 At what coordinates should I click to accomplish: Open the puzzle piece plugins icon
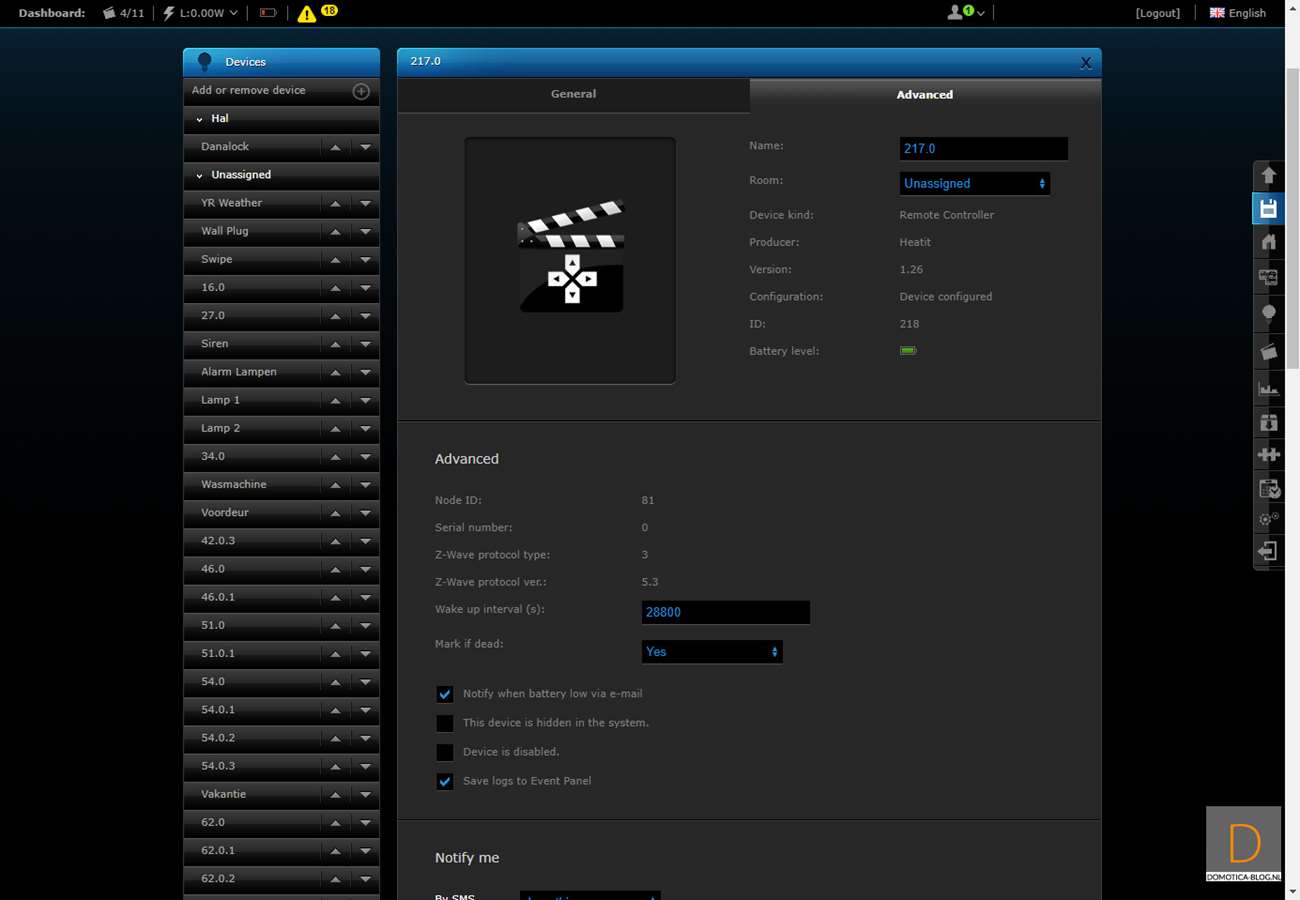tap(1268, 455)
